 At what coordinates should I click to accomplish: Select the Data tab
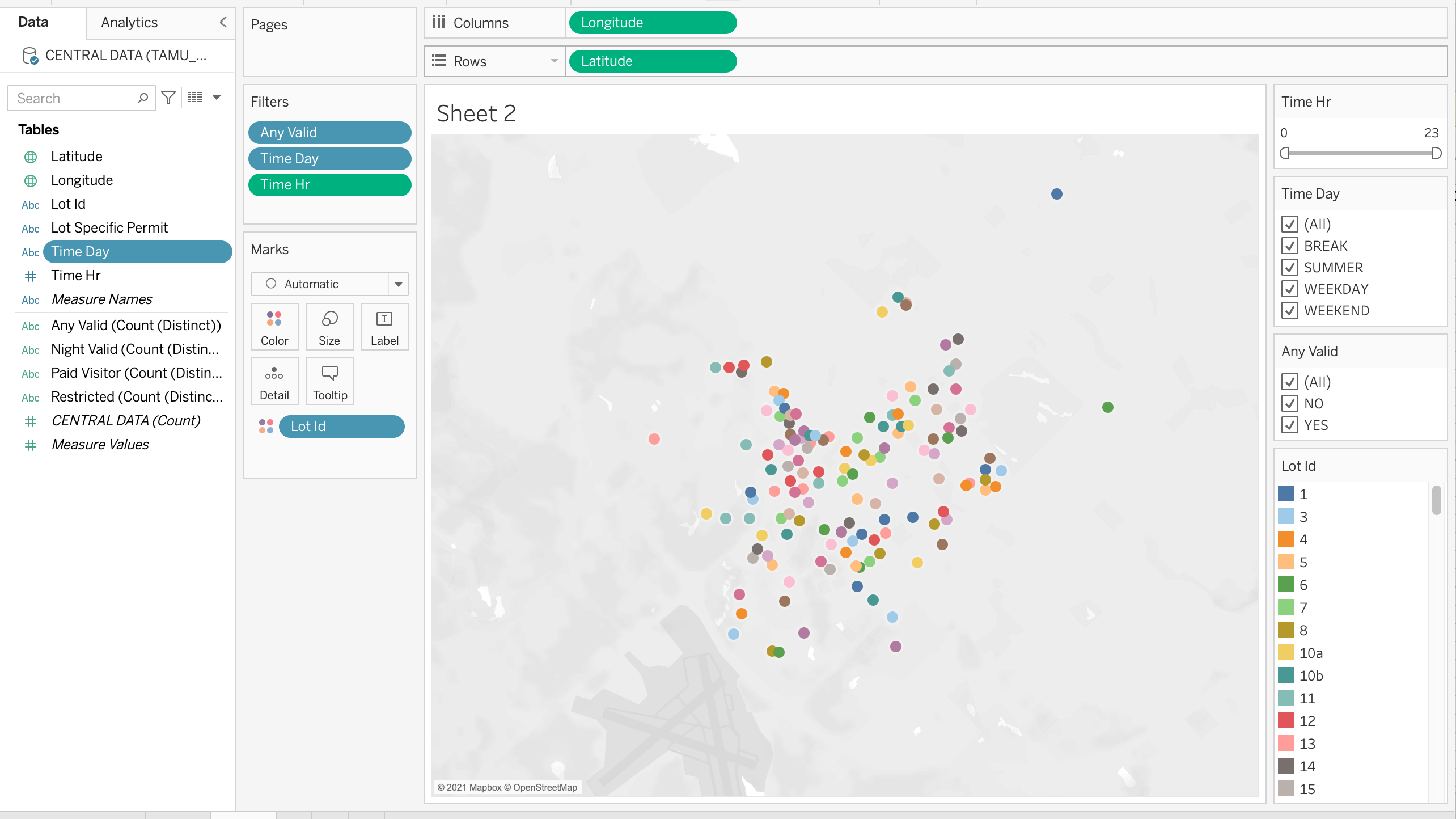pos(33,22)
